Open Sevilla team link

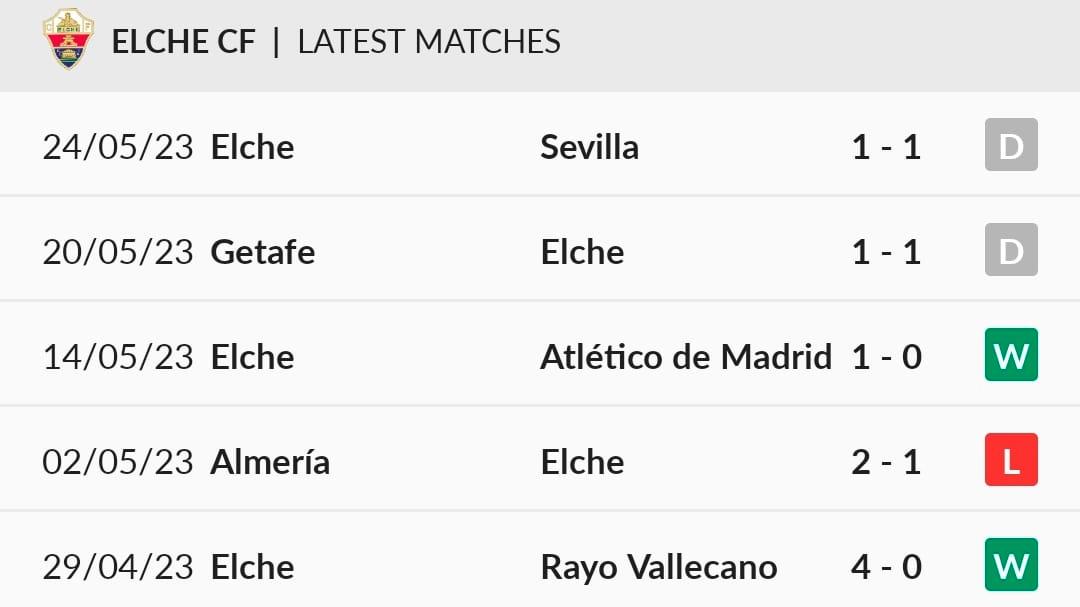(x=590, y=147)
